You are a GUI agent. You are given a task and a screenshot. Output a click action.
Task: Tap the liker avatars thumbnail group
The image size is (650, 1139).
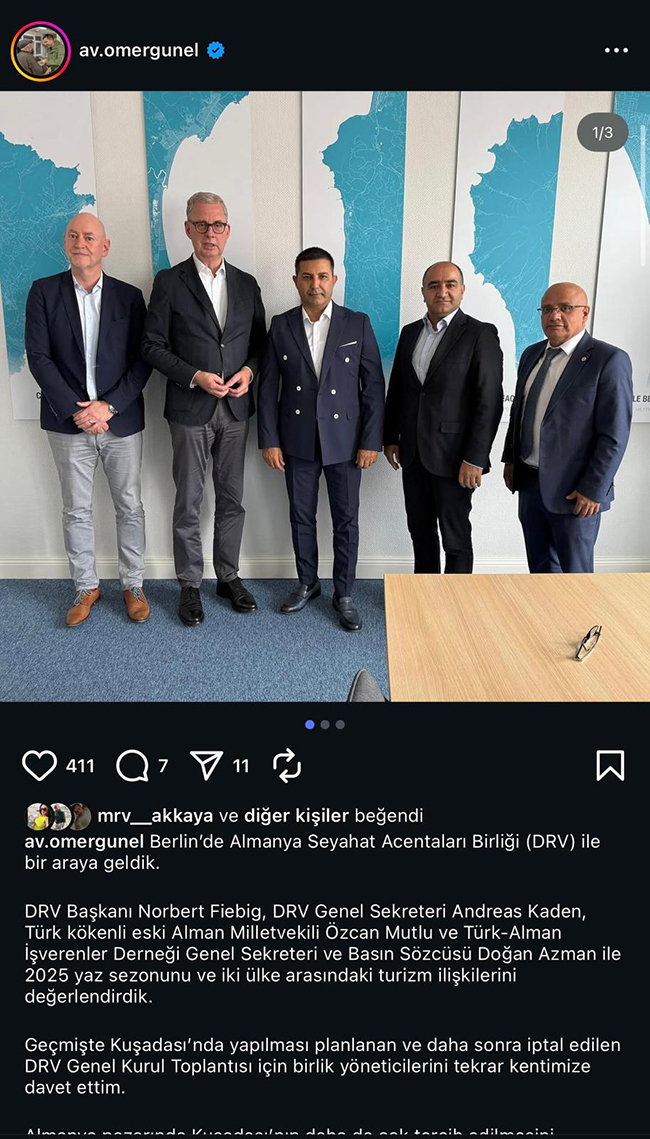59,816
